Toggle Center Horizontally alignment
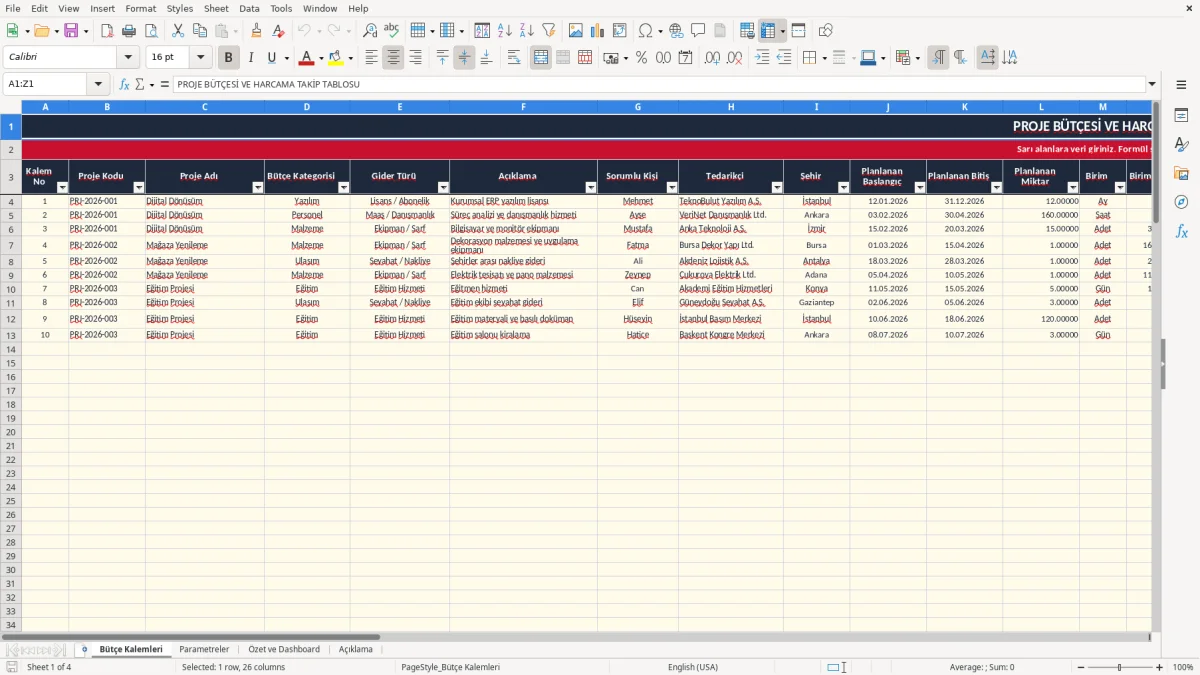The height and width of the screenshot is (675, 1200). [x=393, y=58]
